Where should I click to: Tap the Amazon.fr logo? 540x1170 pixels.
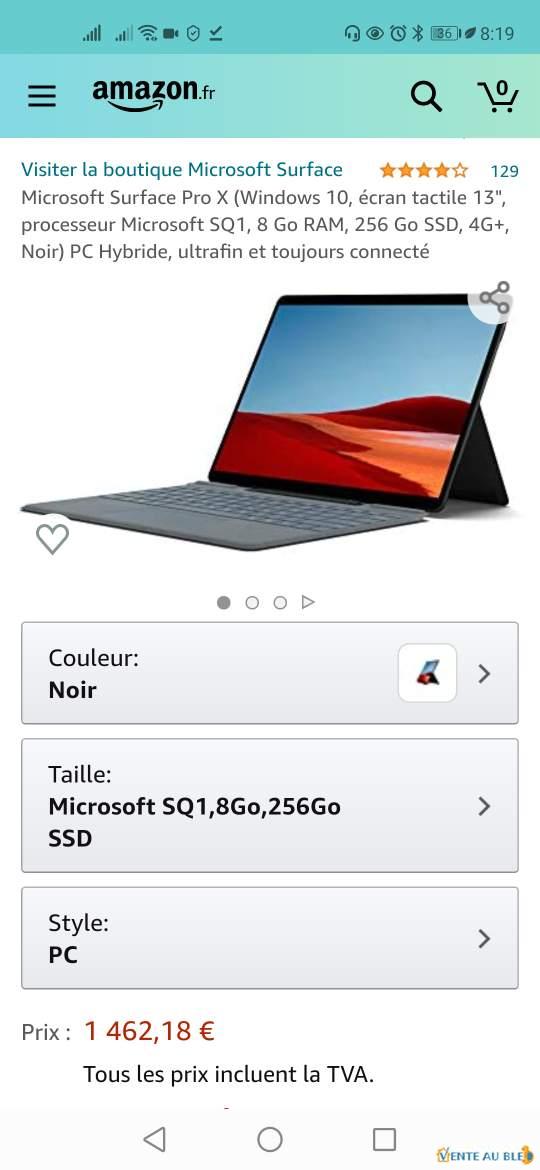[154, 94]
